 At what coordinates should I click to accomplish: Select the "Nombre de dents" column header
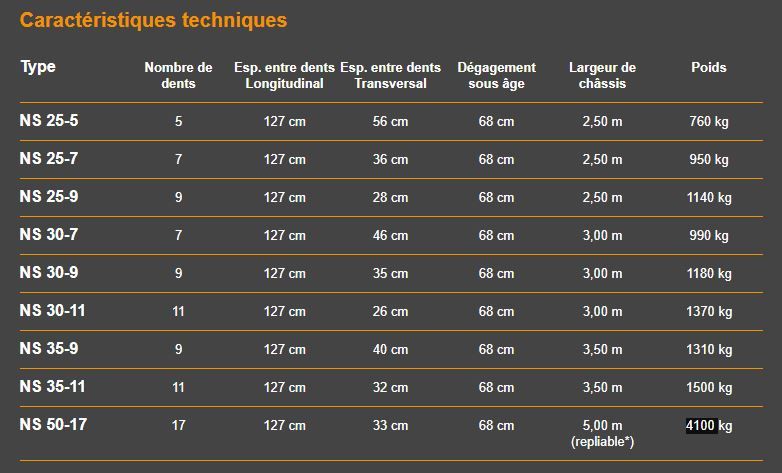(x=178, y=75)
